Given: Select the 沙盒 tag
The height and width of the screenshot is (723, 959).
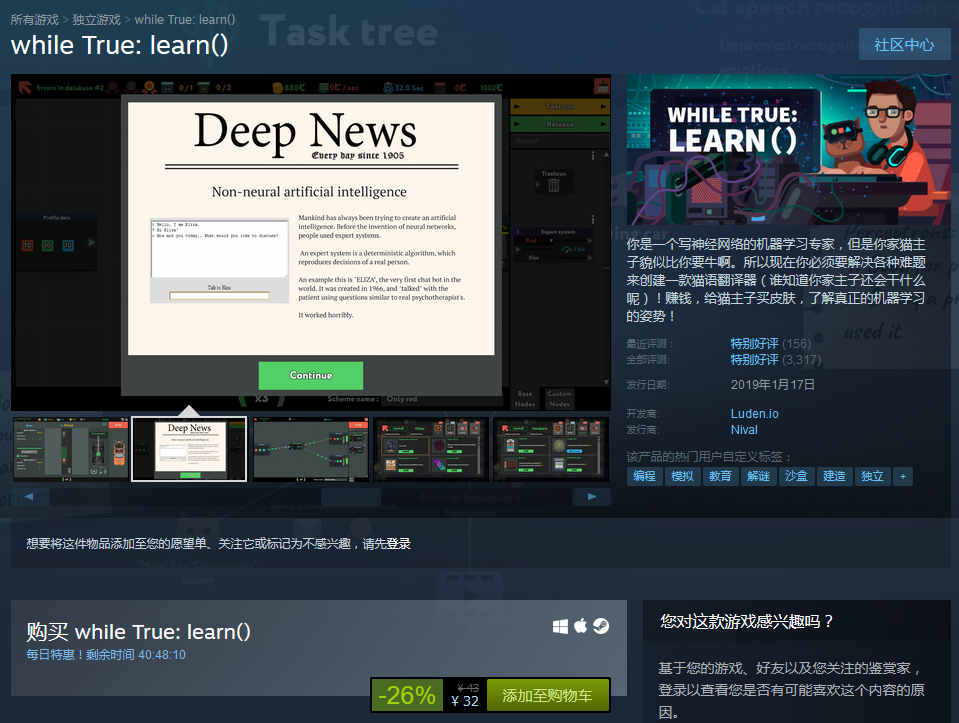Looking at the screenshot, I should 796,476.
